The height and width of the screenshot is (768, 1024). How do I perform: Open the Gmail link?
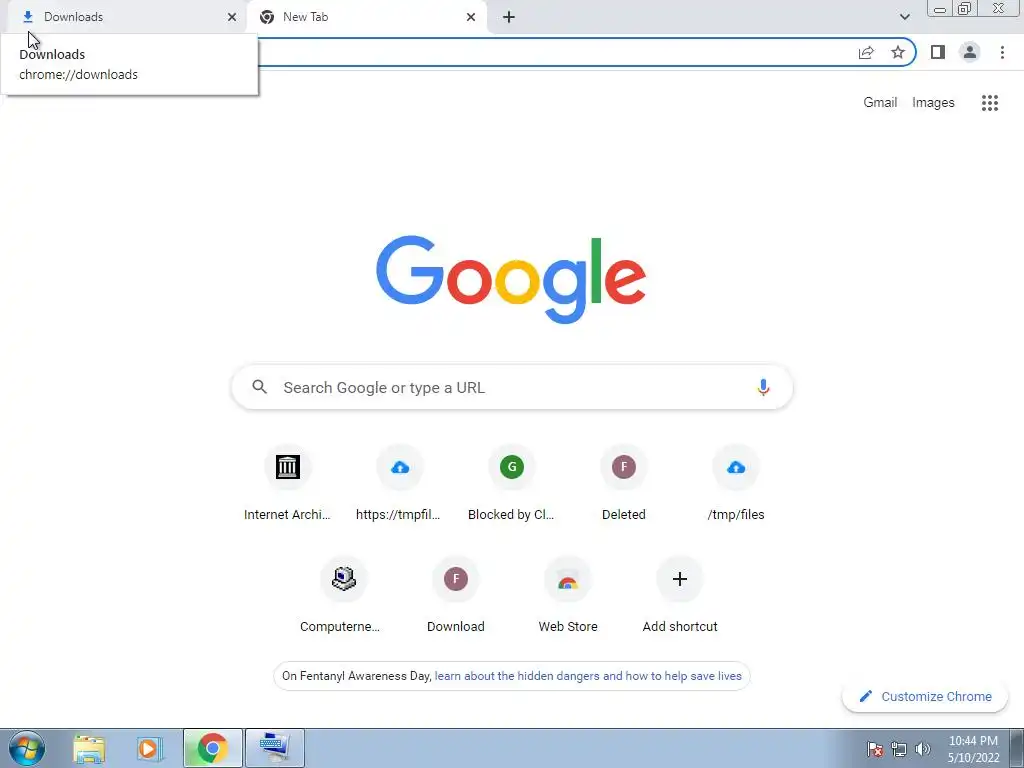click(x=880, y=103)
